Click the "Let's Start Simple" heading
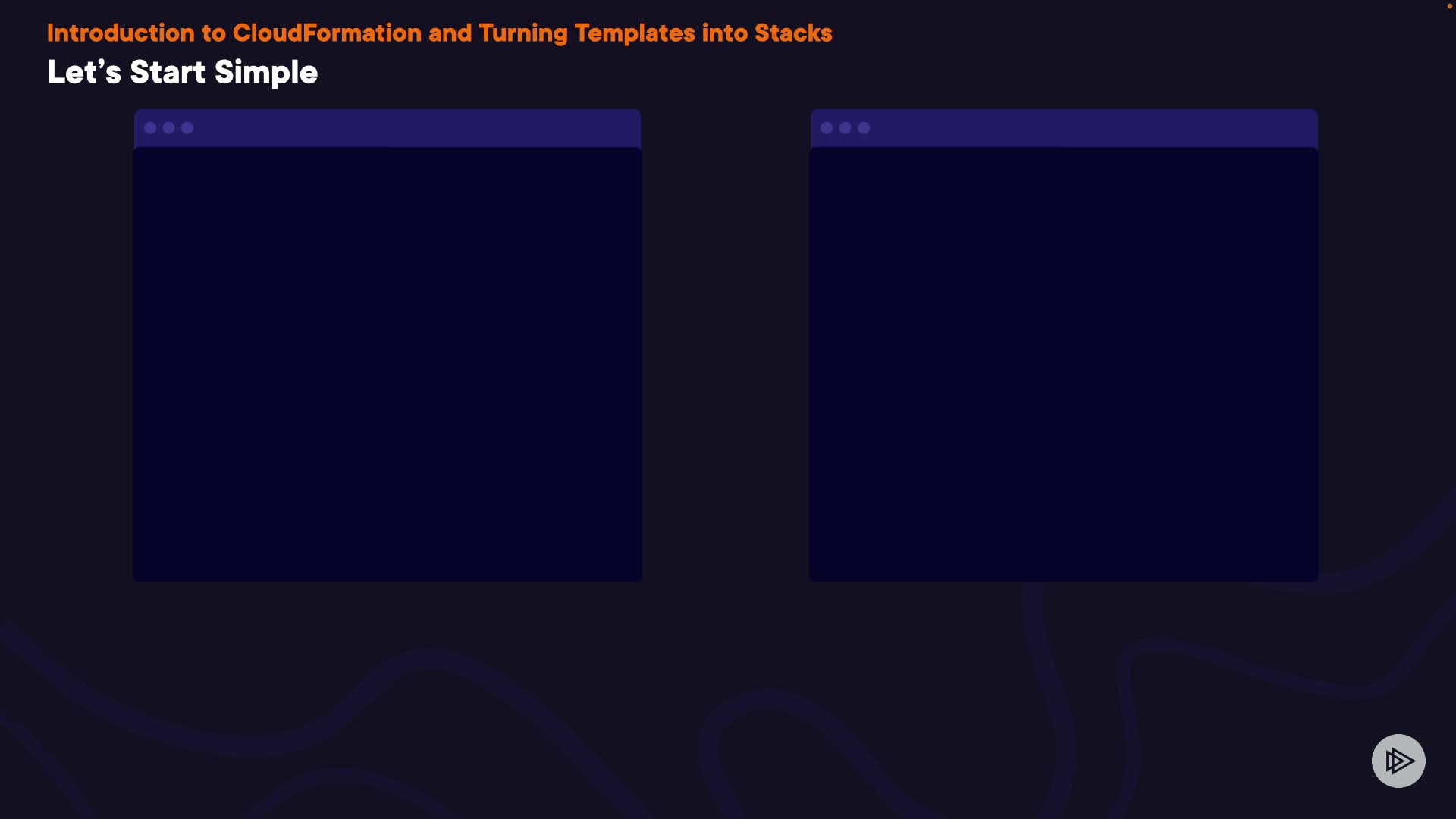1456x819 pixels. click(182, 73)
